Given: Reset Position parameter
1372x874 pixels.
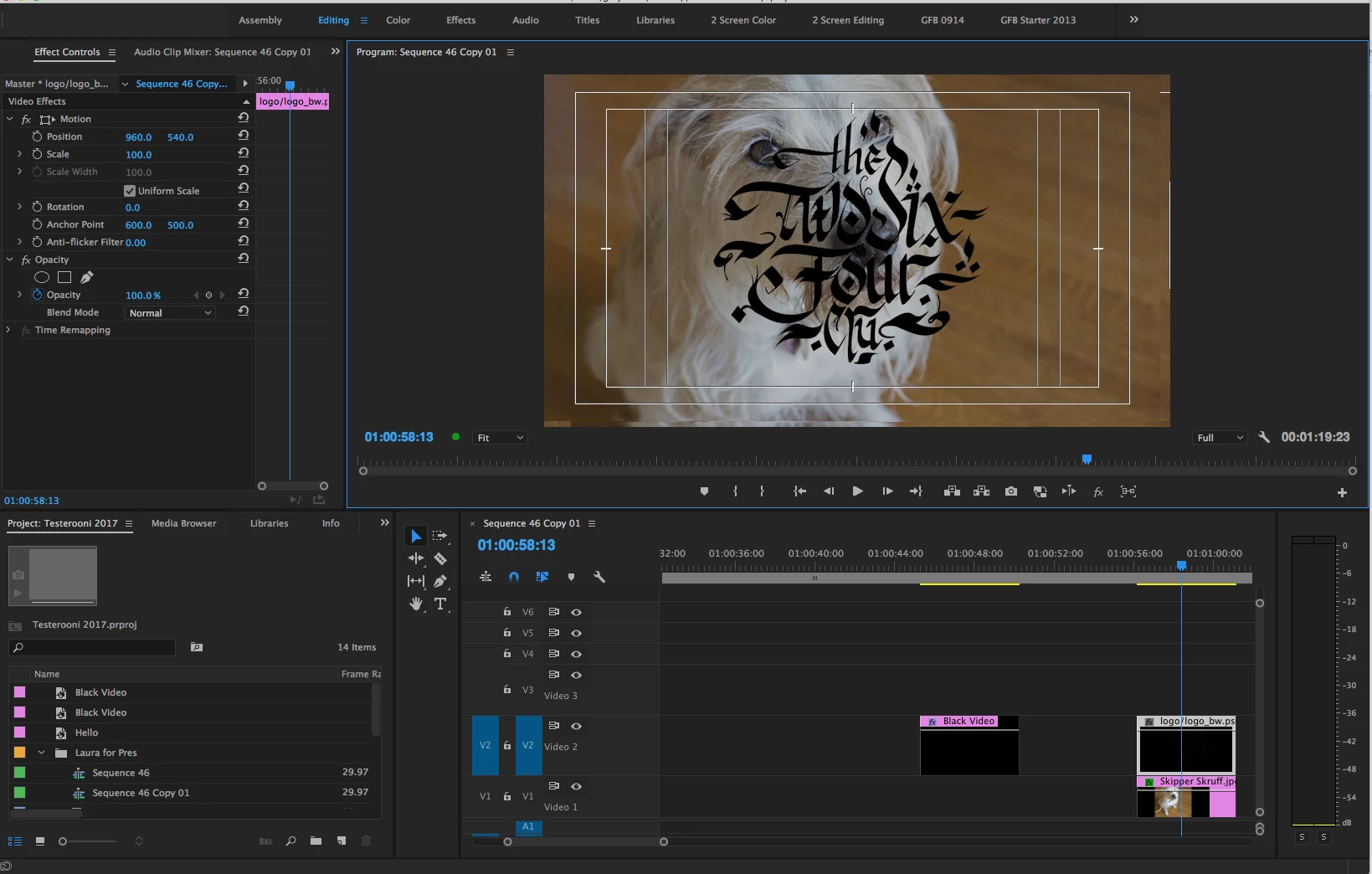Looking at the screenshot, I should click(244, 136).
